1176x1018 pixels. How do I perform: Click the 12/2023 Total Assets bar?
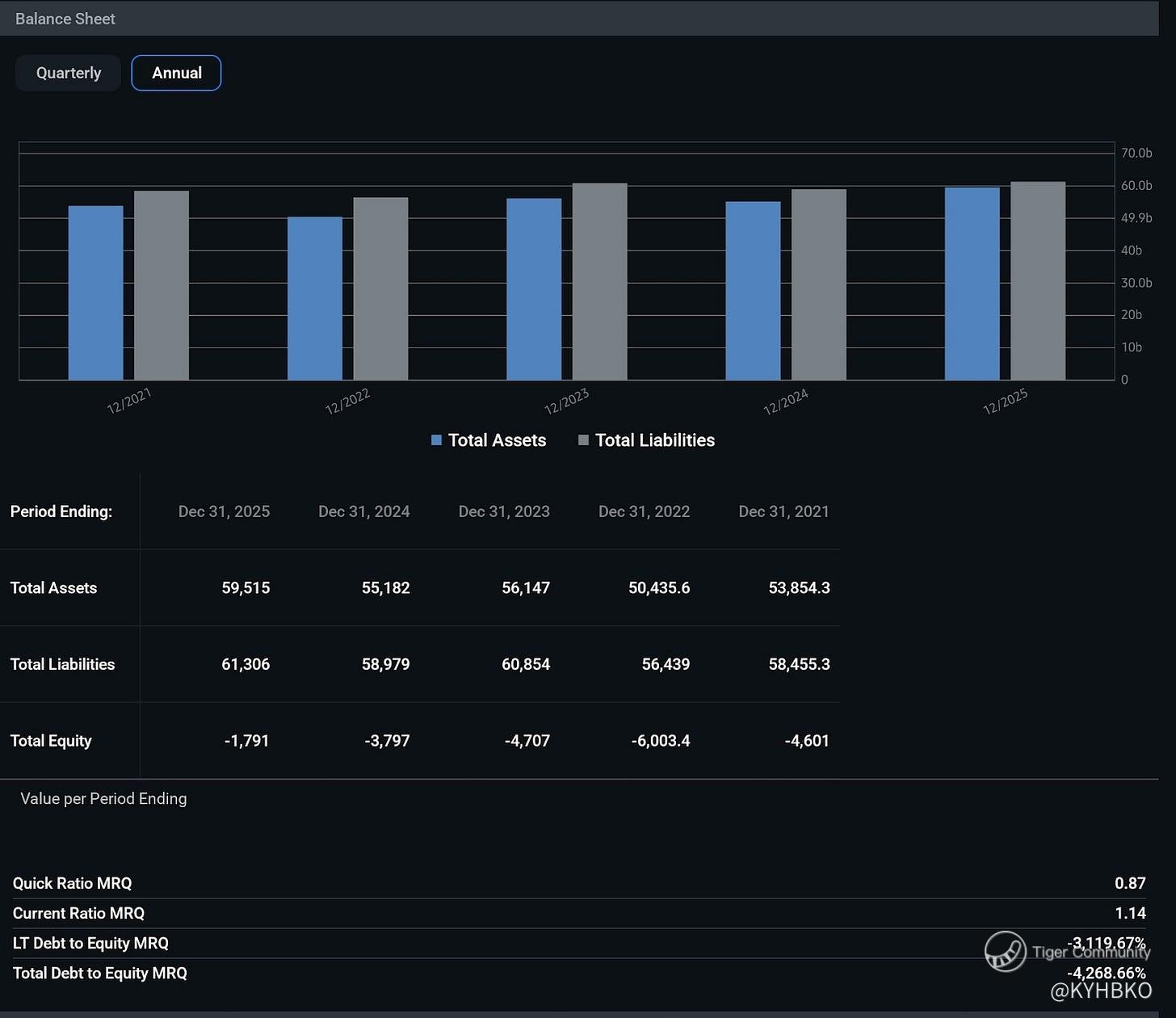click(534, 289)
